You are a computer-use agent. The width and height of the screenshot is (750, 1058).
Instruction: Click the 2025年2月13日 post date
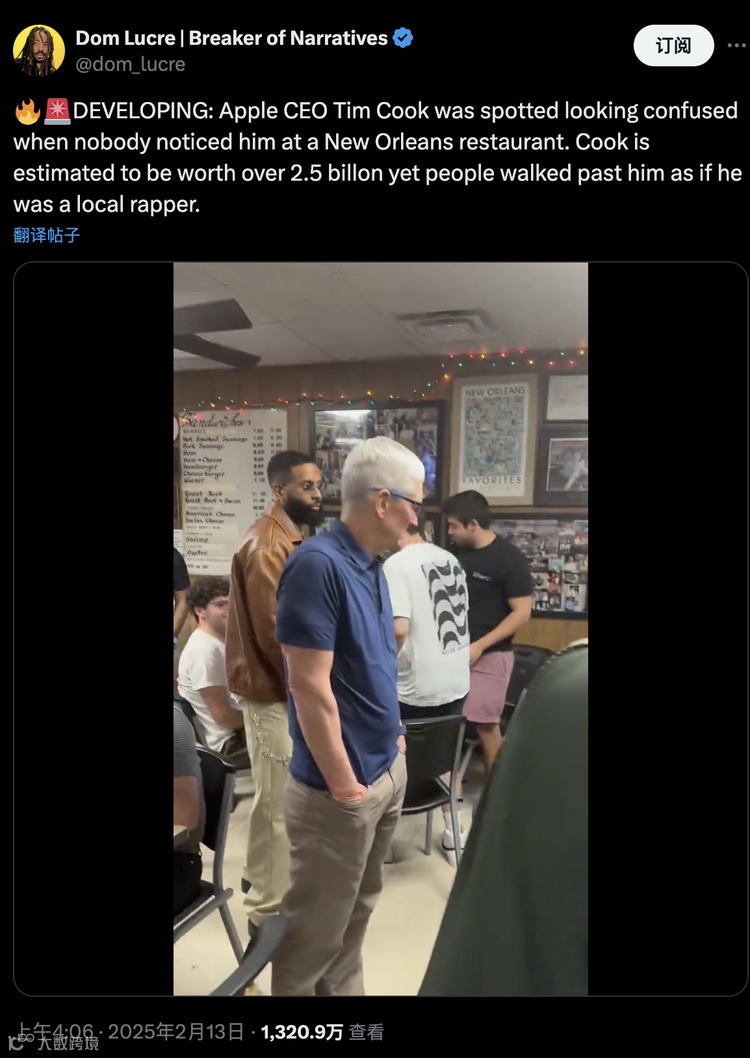pos(175,1032)
